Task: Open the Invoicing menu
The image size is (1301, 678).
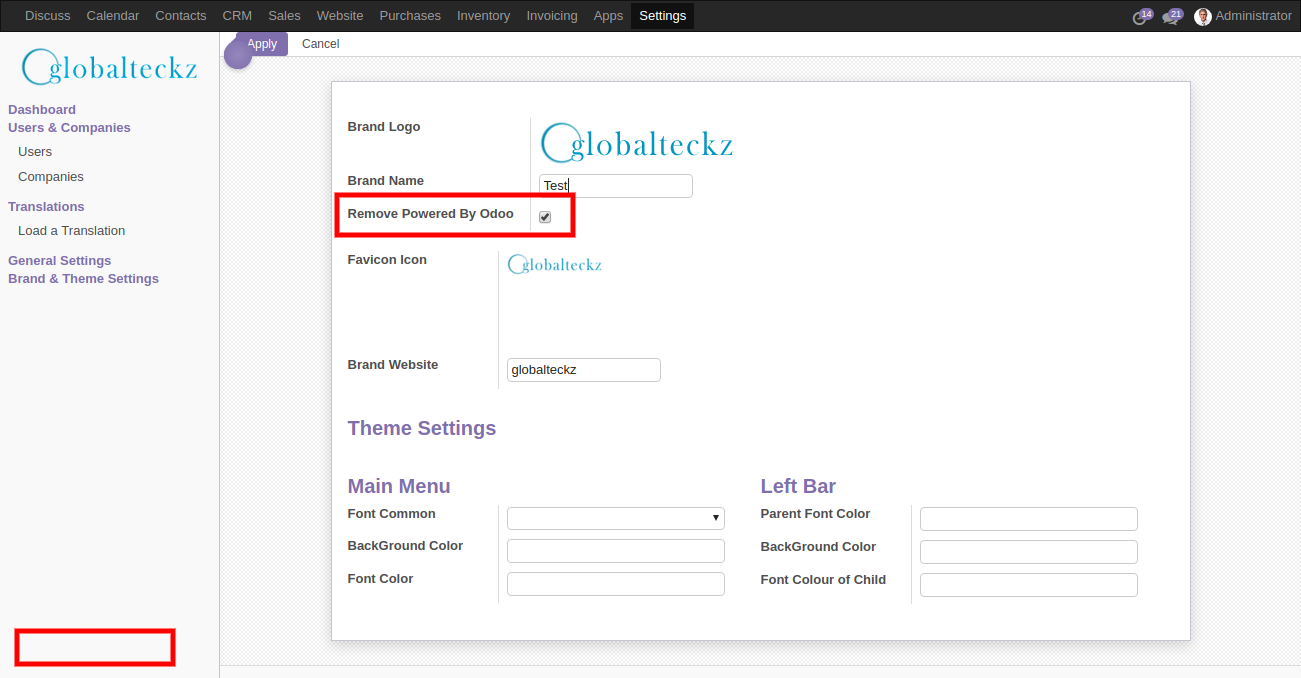Action: [x=552, y=16]
